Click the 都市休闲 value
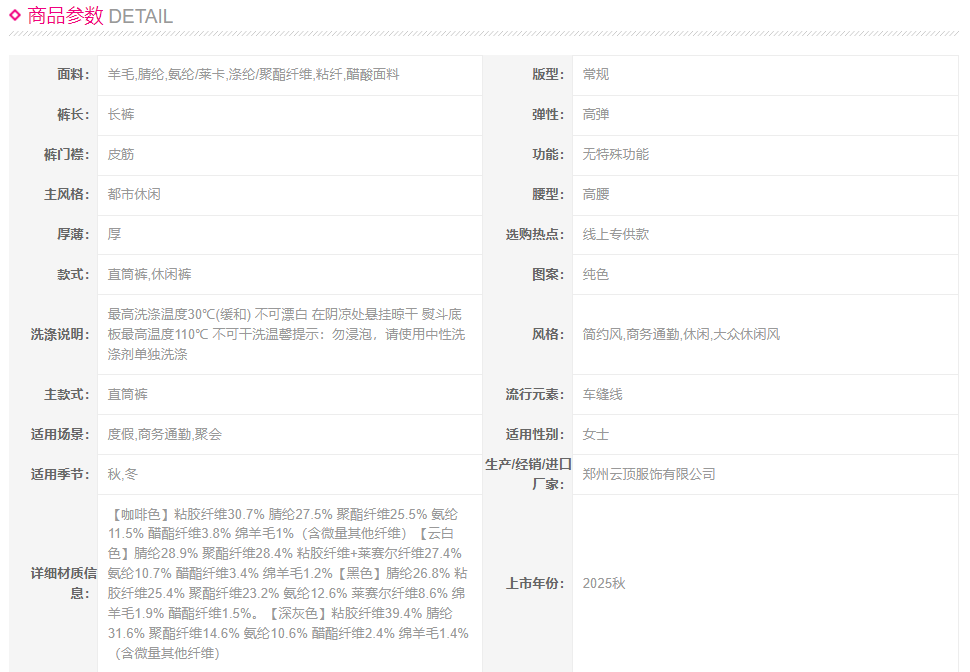 coord(134,195)
